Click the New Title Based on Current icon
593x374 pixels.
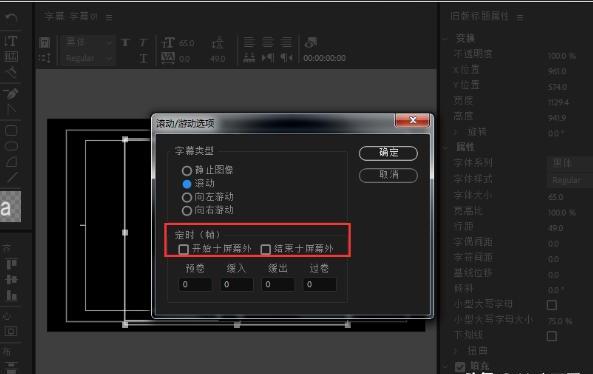[x=45, y=42]
